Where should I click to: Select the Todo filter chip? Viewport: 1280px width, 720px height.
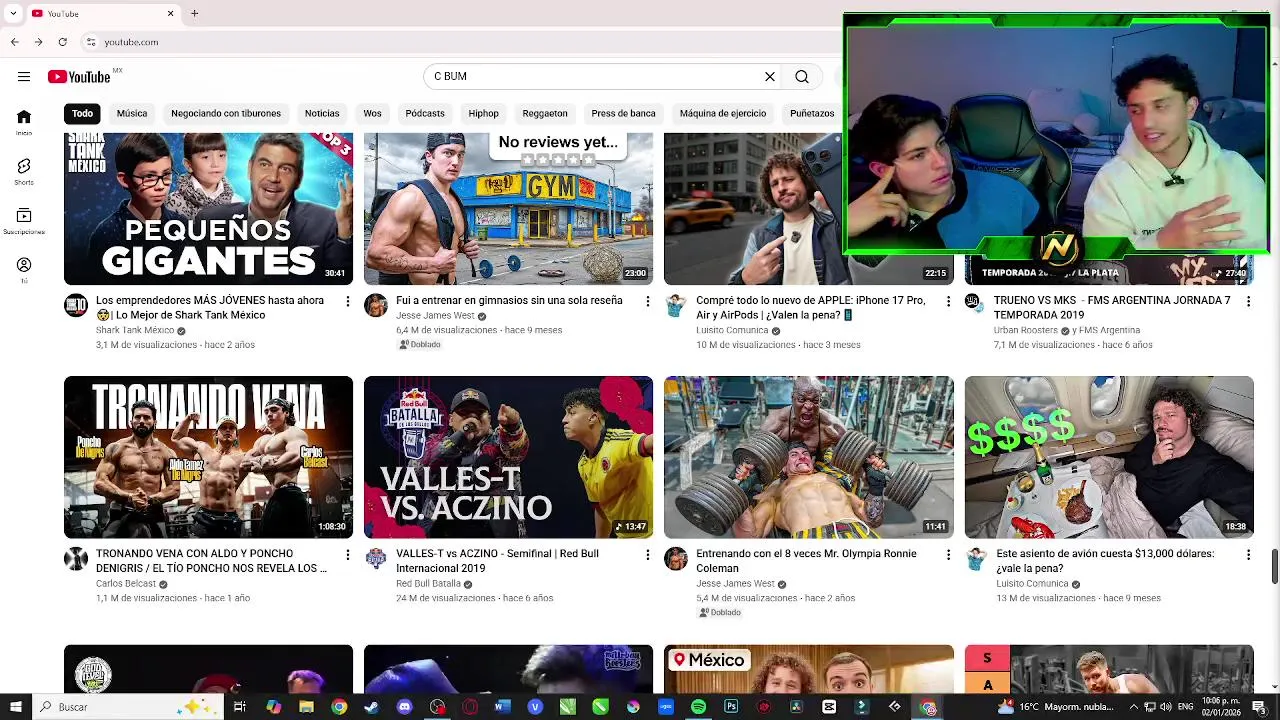(82, 113)
